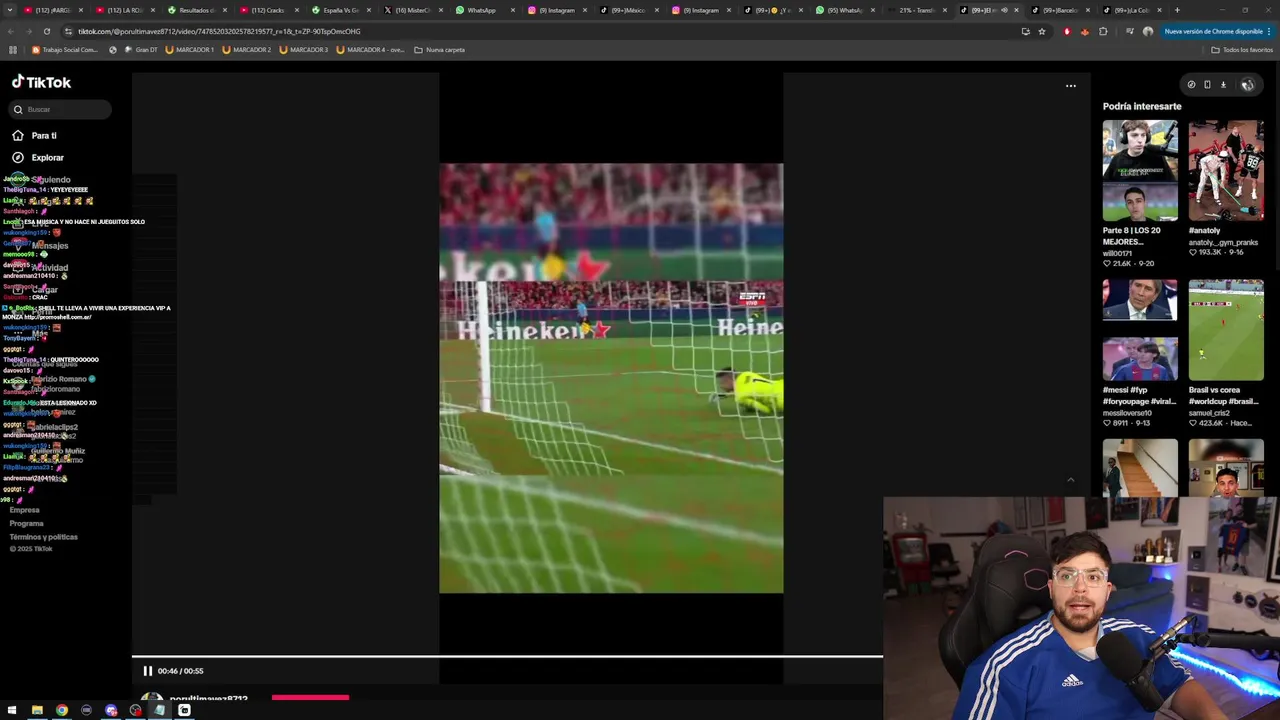Reload the page in Chrome

(46, 31)
